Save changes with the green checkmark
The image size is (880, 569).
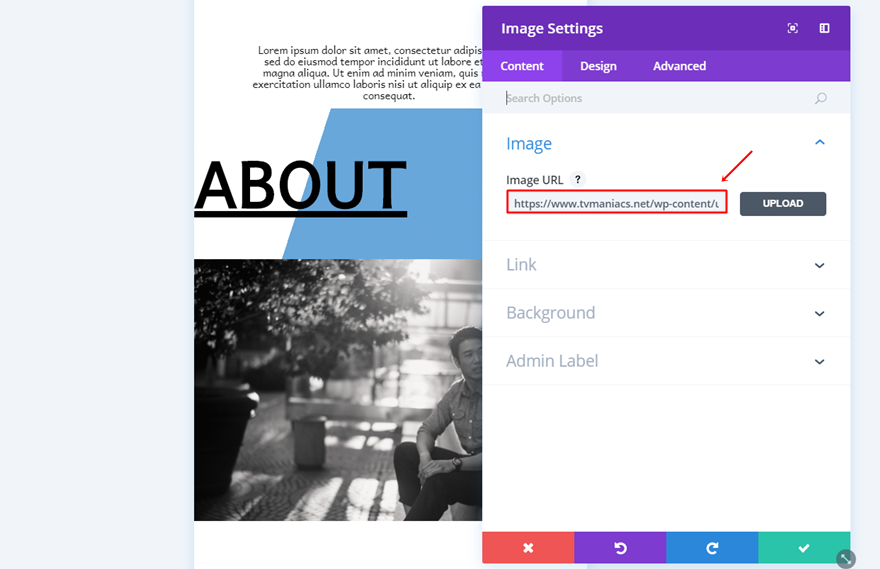click(804, 548)
